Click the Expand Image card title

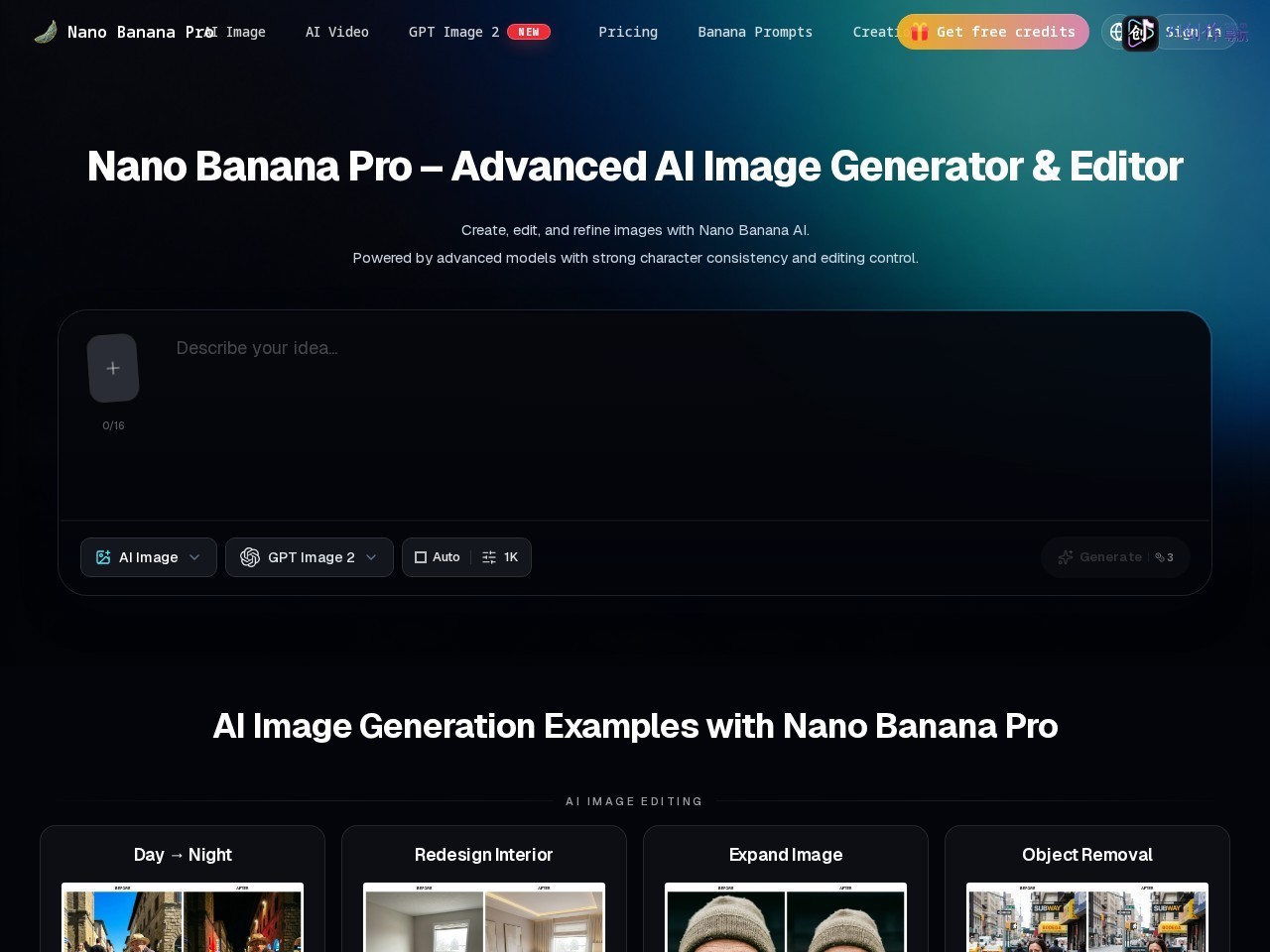click(786, 855)
